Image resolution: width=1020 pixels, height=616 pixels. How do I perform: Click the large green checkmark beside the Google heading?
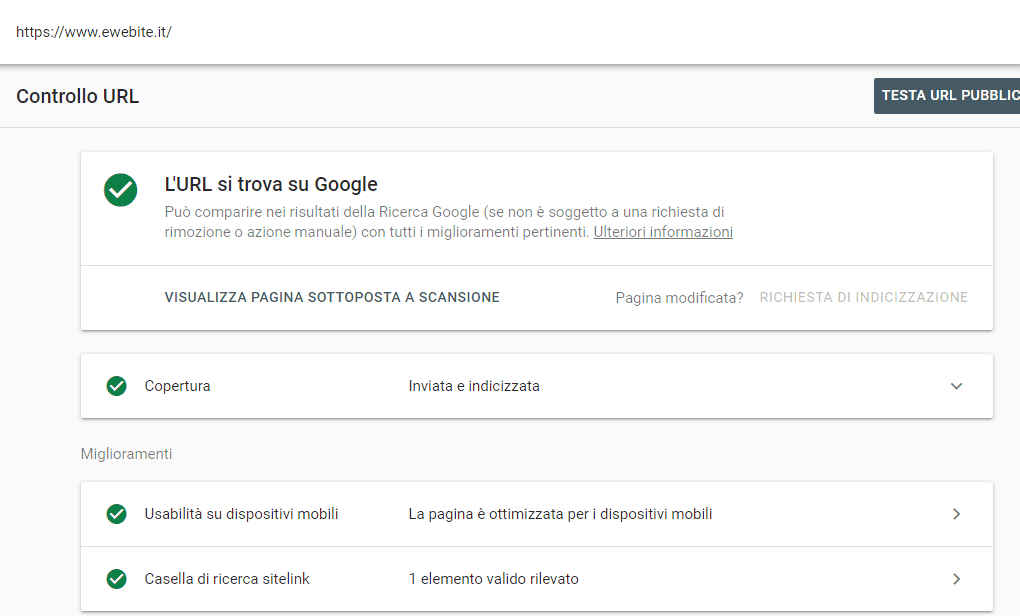pos(121,190)
